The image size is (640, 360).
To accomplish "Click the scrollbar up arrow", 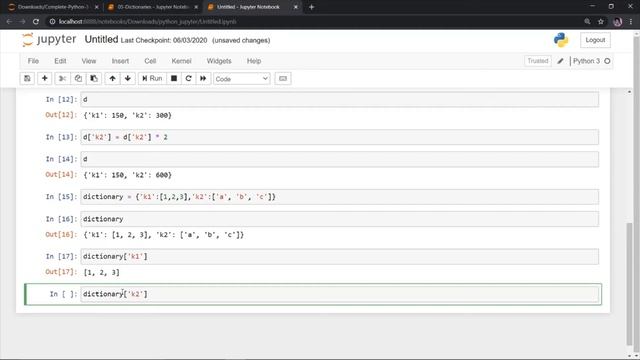I will pyautogui.click(x=629, y=92).
